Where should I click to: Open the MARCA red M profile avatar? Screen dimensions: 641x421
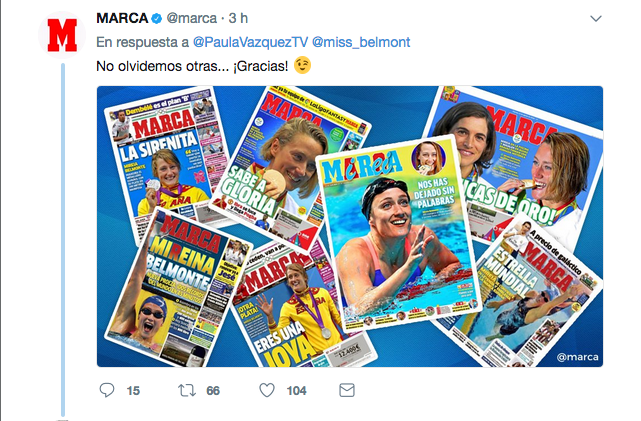[x=62, y=35]
